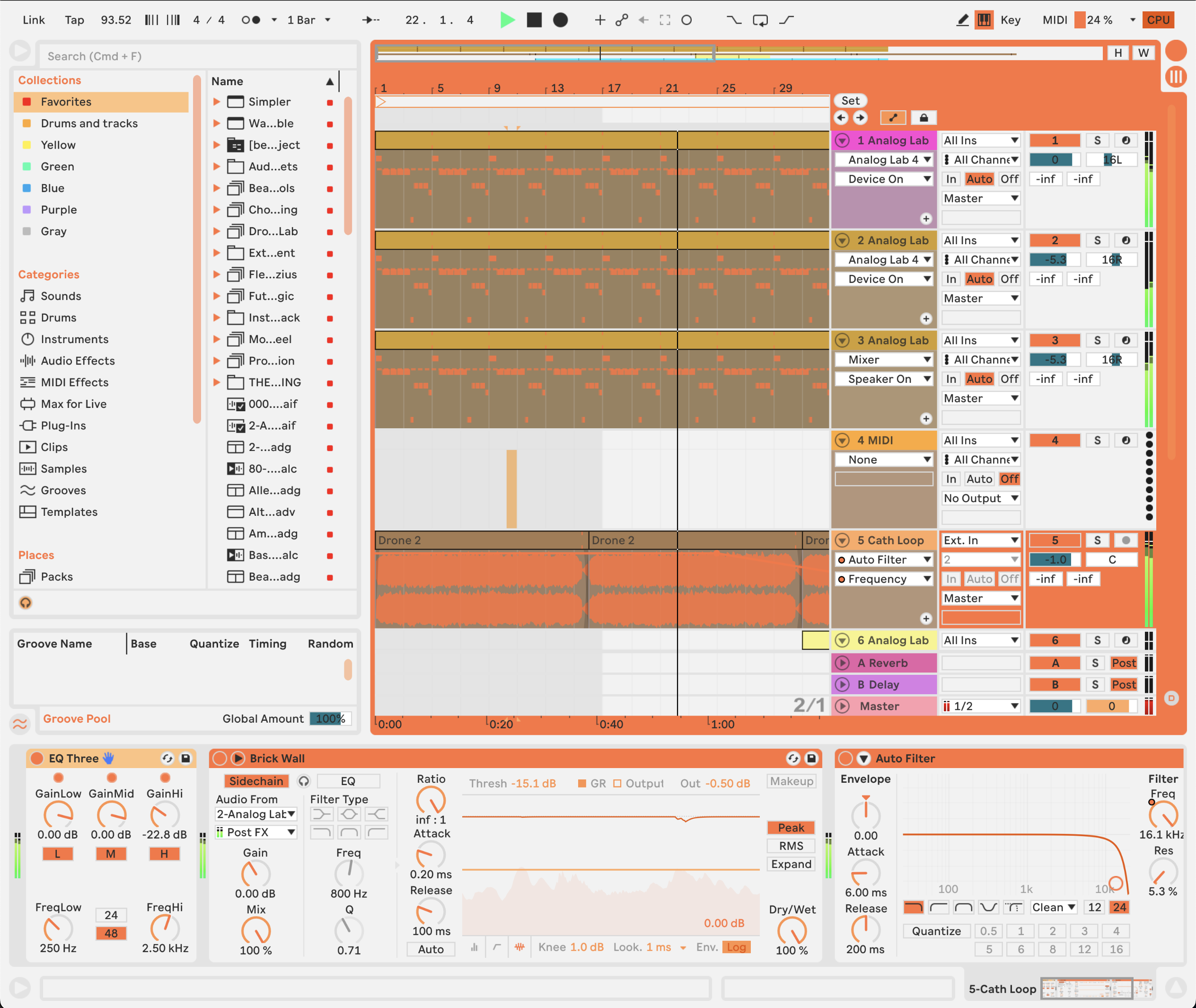Toggle Sidechain in Brick Wall device
This screenshot has height=1008, width=1196.
(x=256, y=781)
